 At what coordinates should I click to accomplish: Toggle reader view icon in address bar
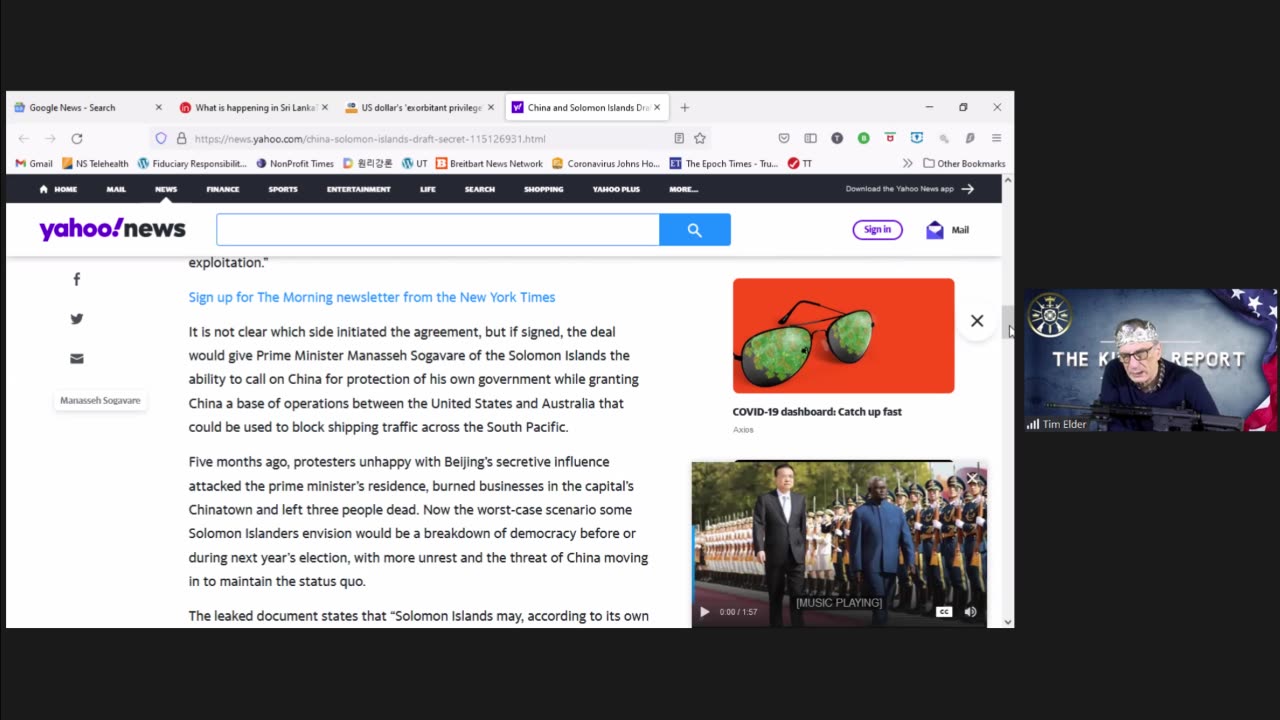tap(679, 138)
